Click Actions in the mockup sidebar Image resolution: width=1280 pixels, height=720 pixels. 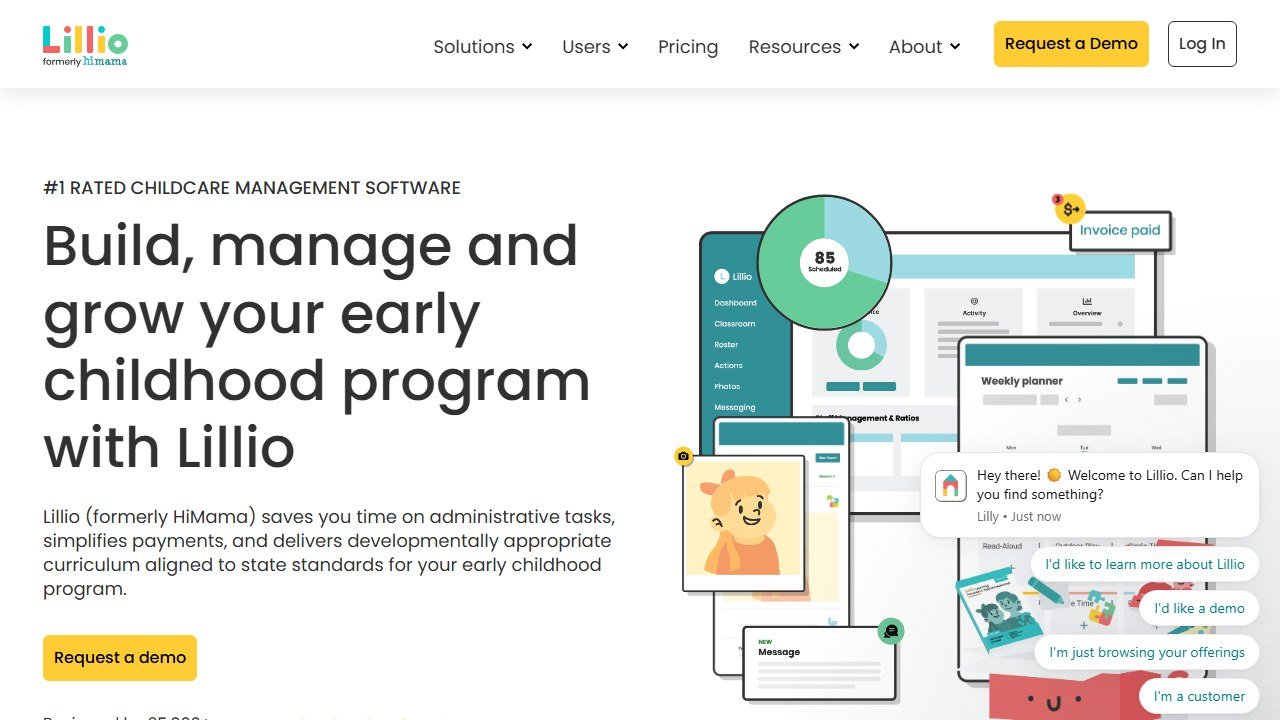coord(728,366)
